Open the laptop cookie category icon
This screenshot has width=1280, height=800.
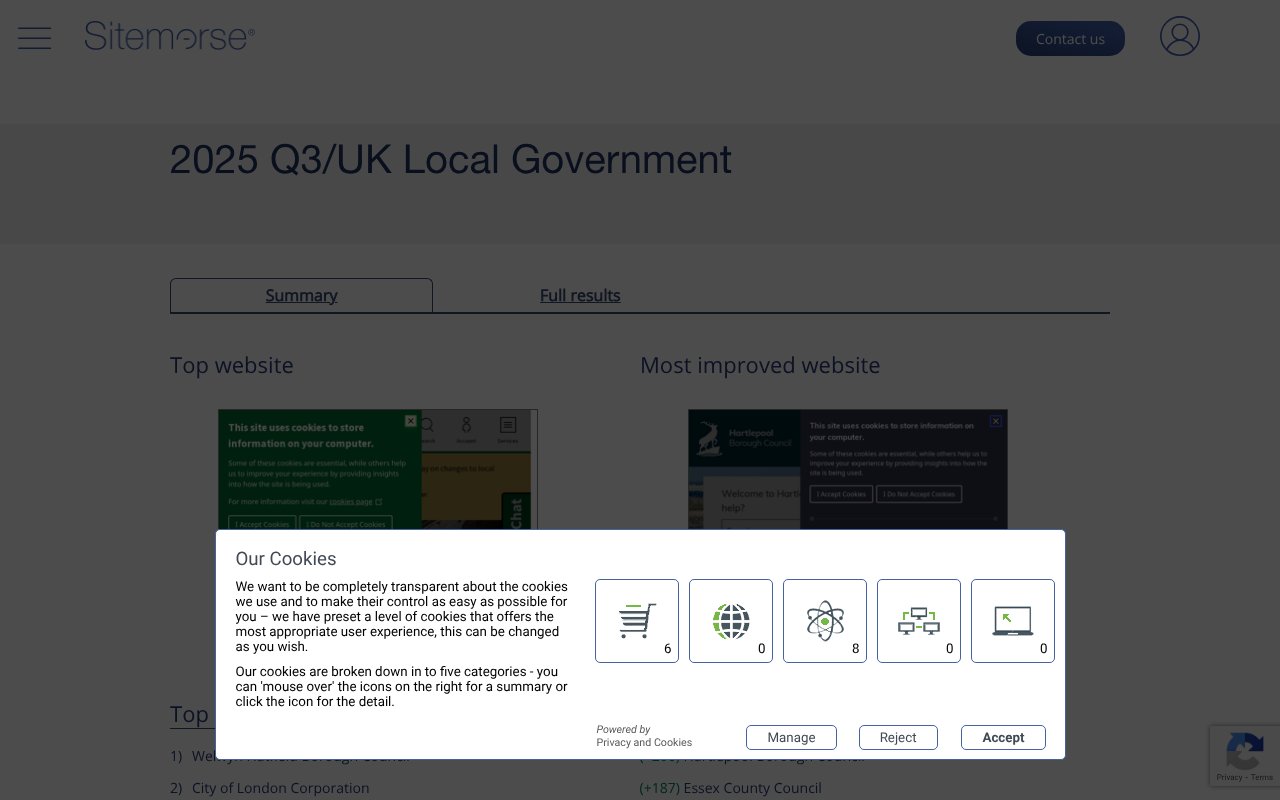(x=1012, y=620)
